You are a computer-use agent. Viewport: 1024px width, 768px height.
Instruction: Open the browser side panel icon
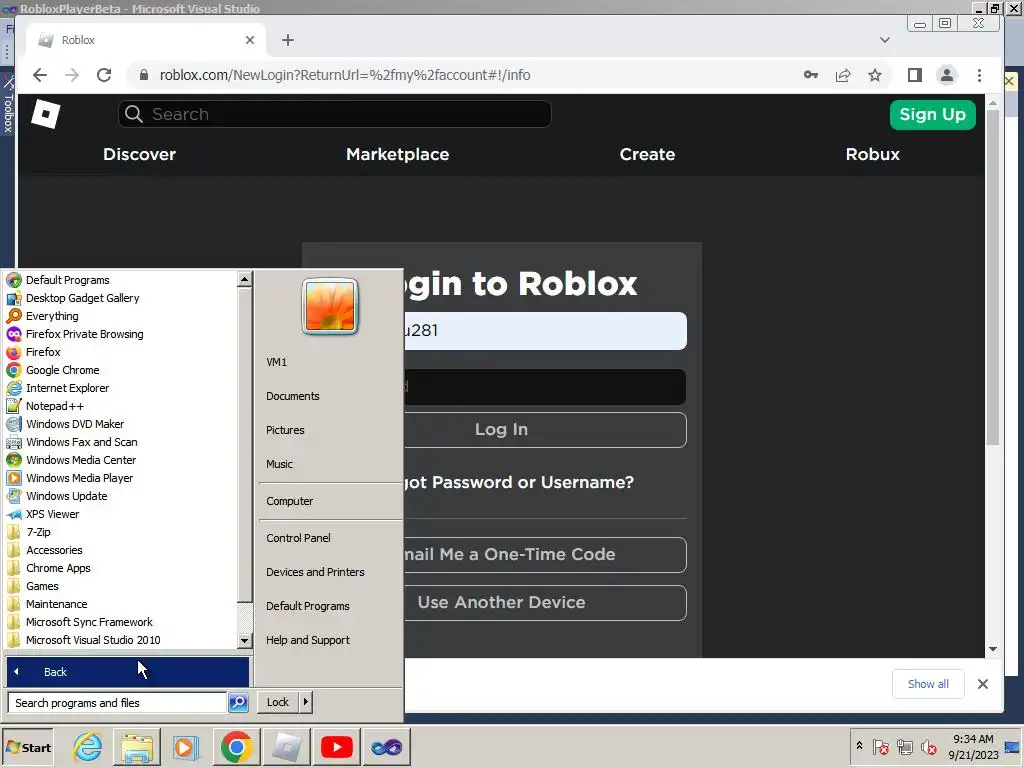(x=915, y=75)
